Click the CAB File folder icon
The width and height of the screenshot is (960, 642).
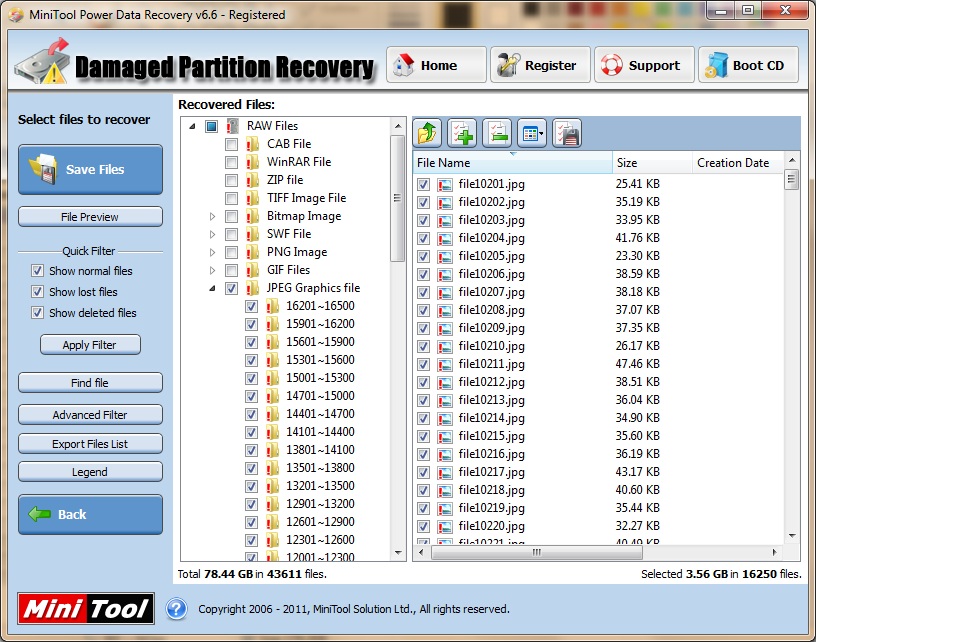click(x=252, y=144)
